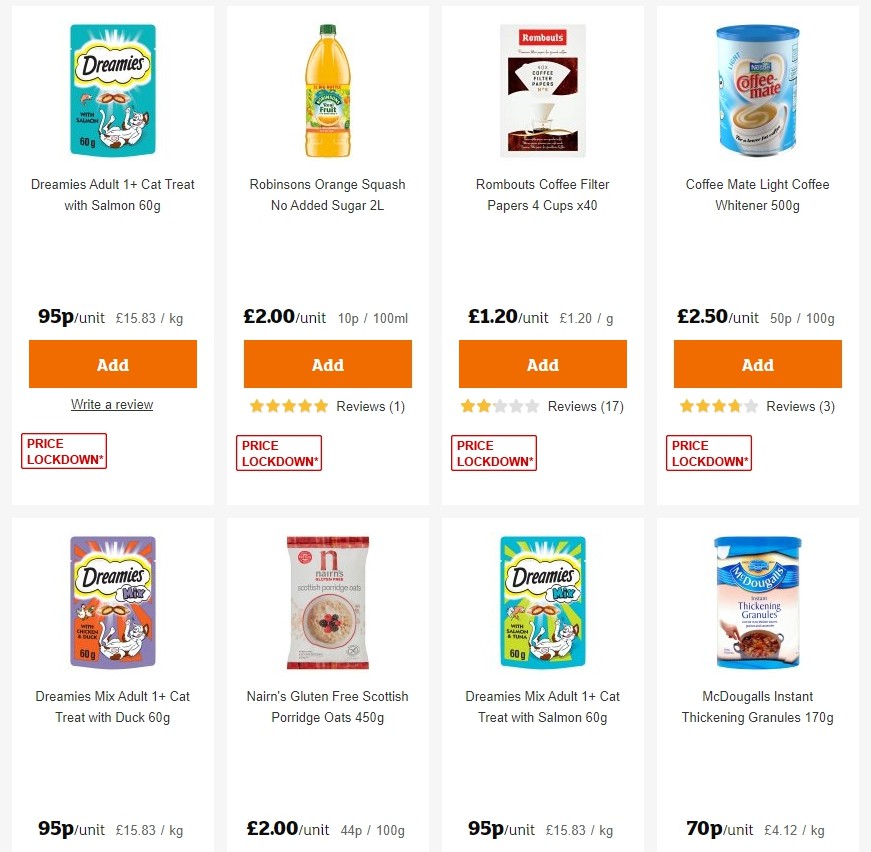View the Robinsons Orange Squash bottle photo

pyautogui.click(x=327, y=90)
